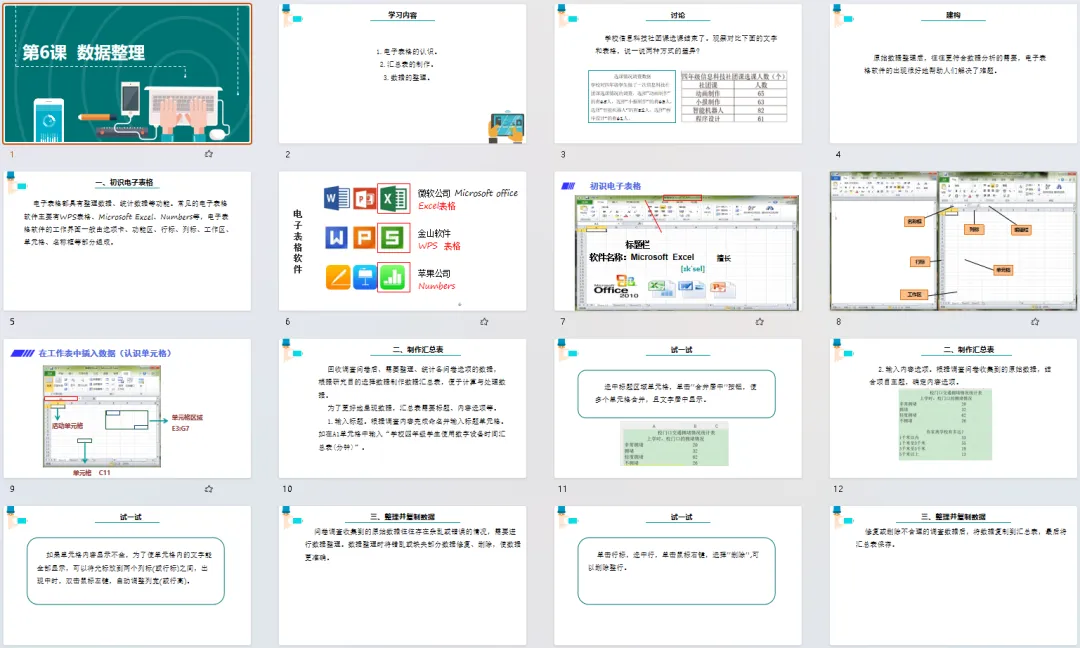Select slide 3 titled 讨论
Viewport: 1080px width, 648px height.
click(x=678, y=74)
